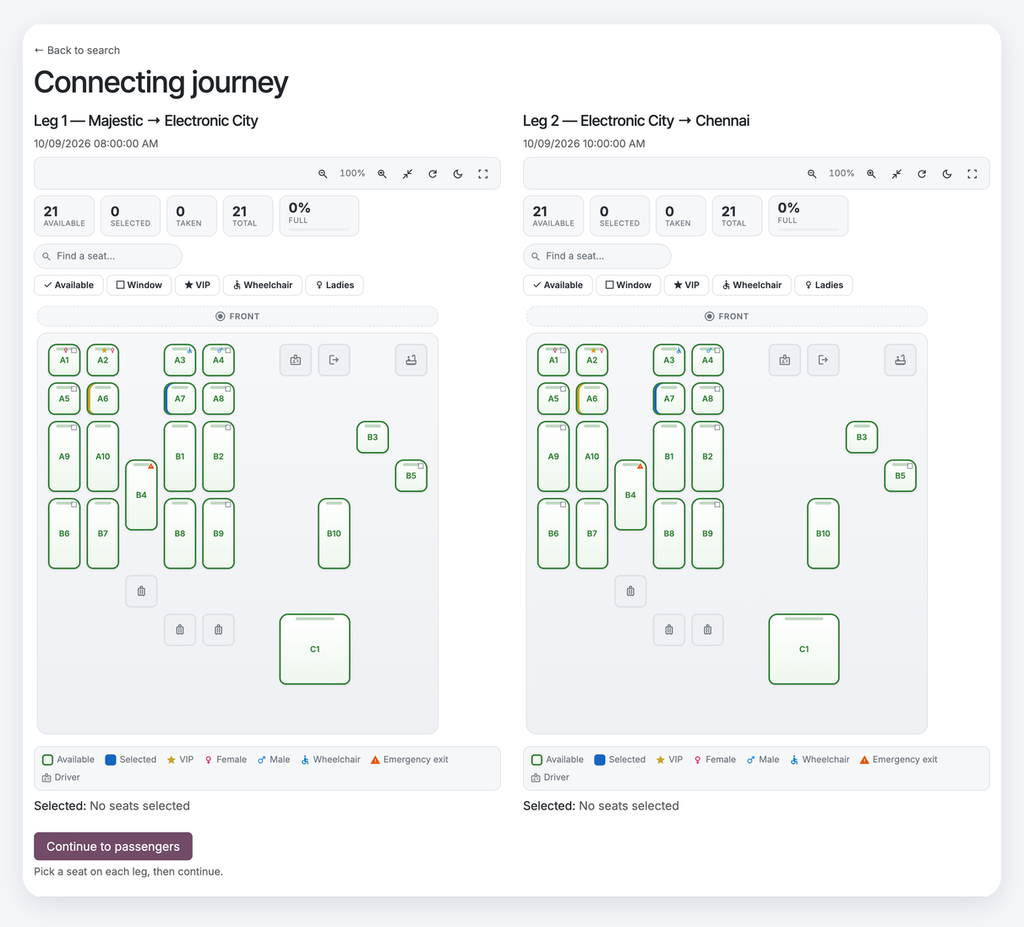Enable the Ladies filter for Leg 1

pos(334,285)
